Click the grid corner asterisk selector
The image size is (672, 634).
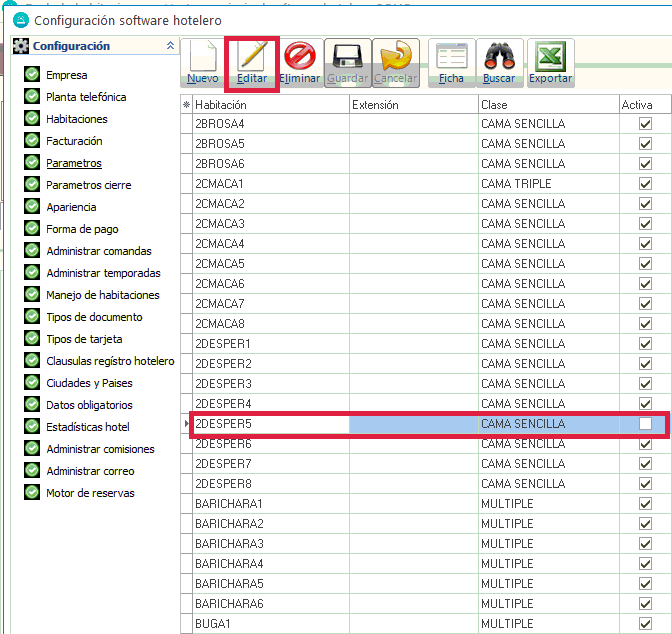click(x=186, y=105)
